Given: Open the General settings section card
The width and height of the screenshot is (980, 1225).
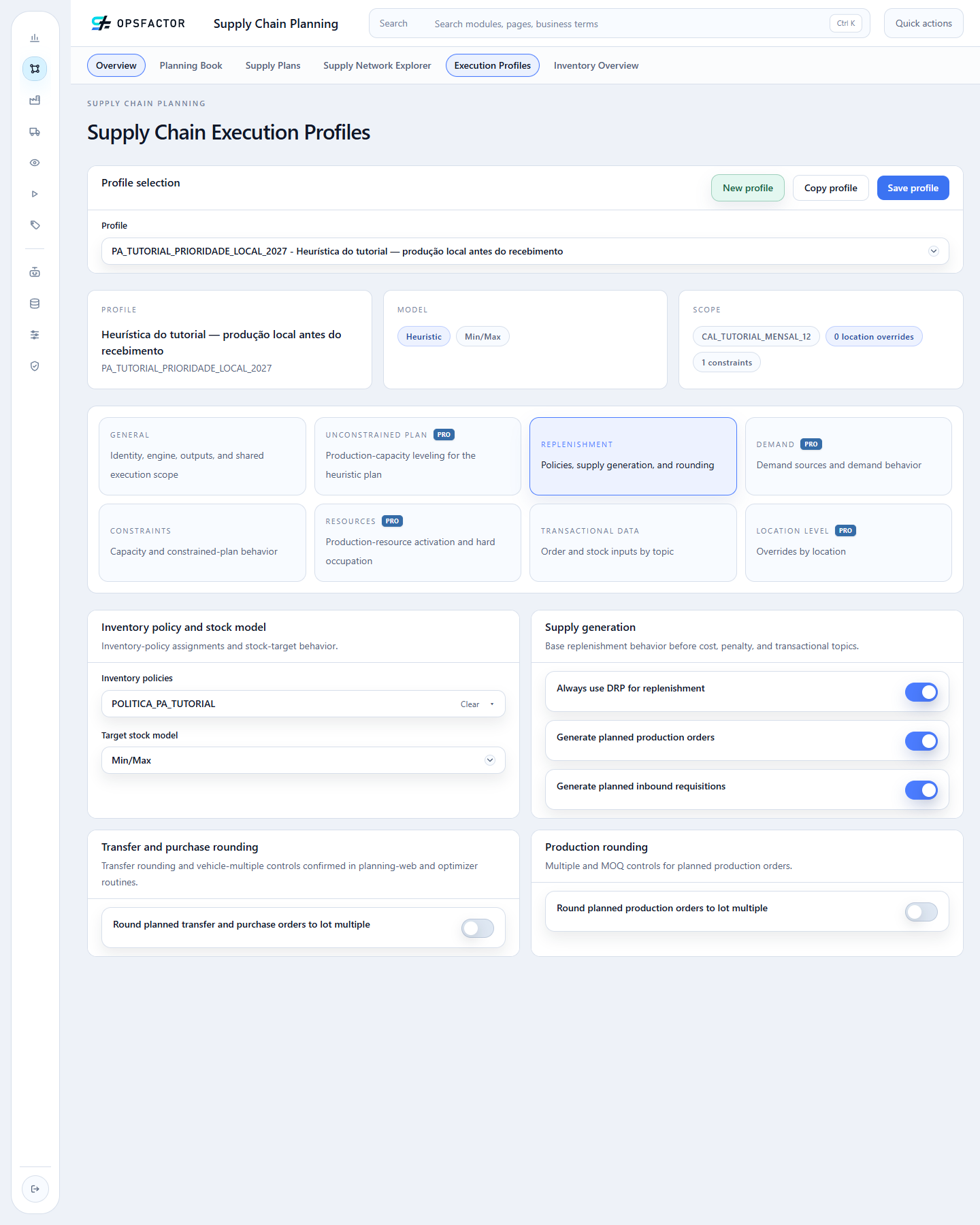Looking at the screenshot, I should pyautogui.click(x=202, y=456).
